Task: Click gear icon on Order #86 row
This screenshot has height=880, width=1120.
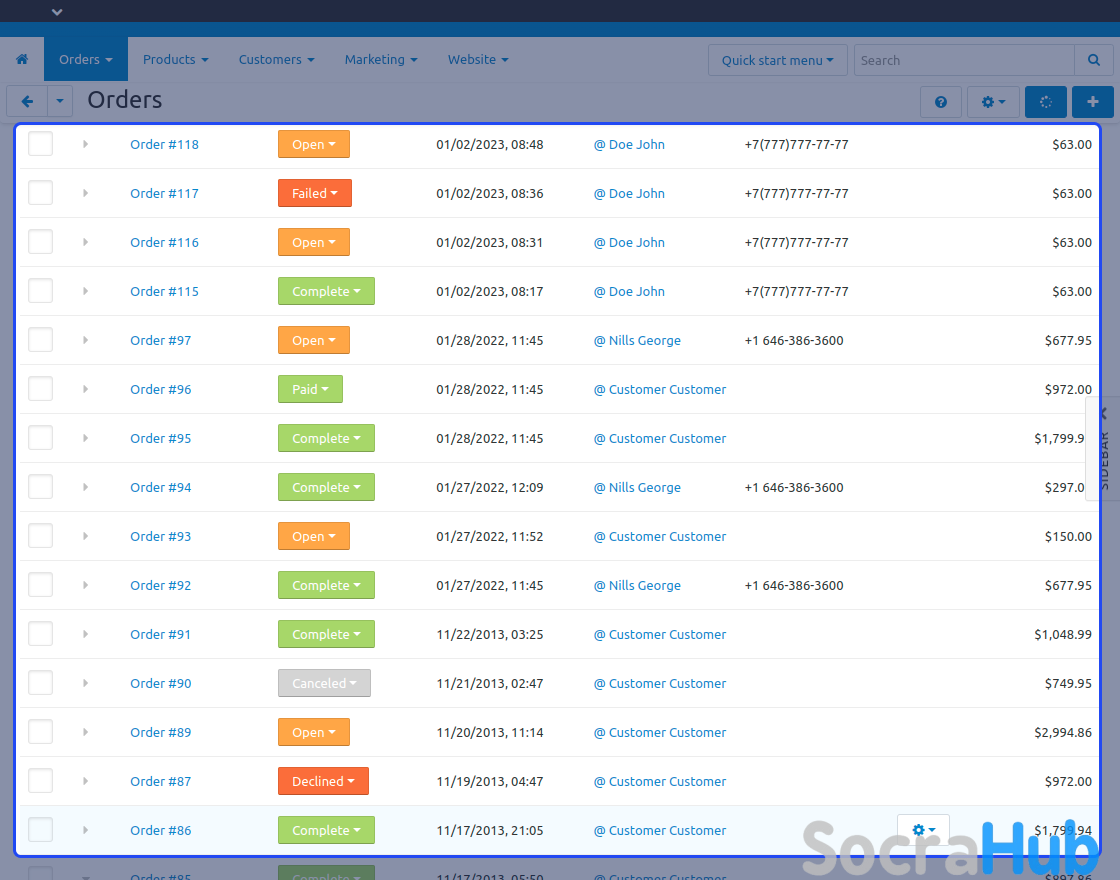Action: pos(923,830)
